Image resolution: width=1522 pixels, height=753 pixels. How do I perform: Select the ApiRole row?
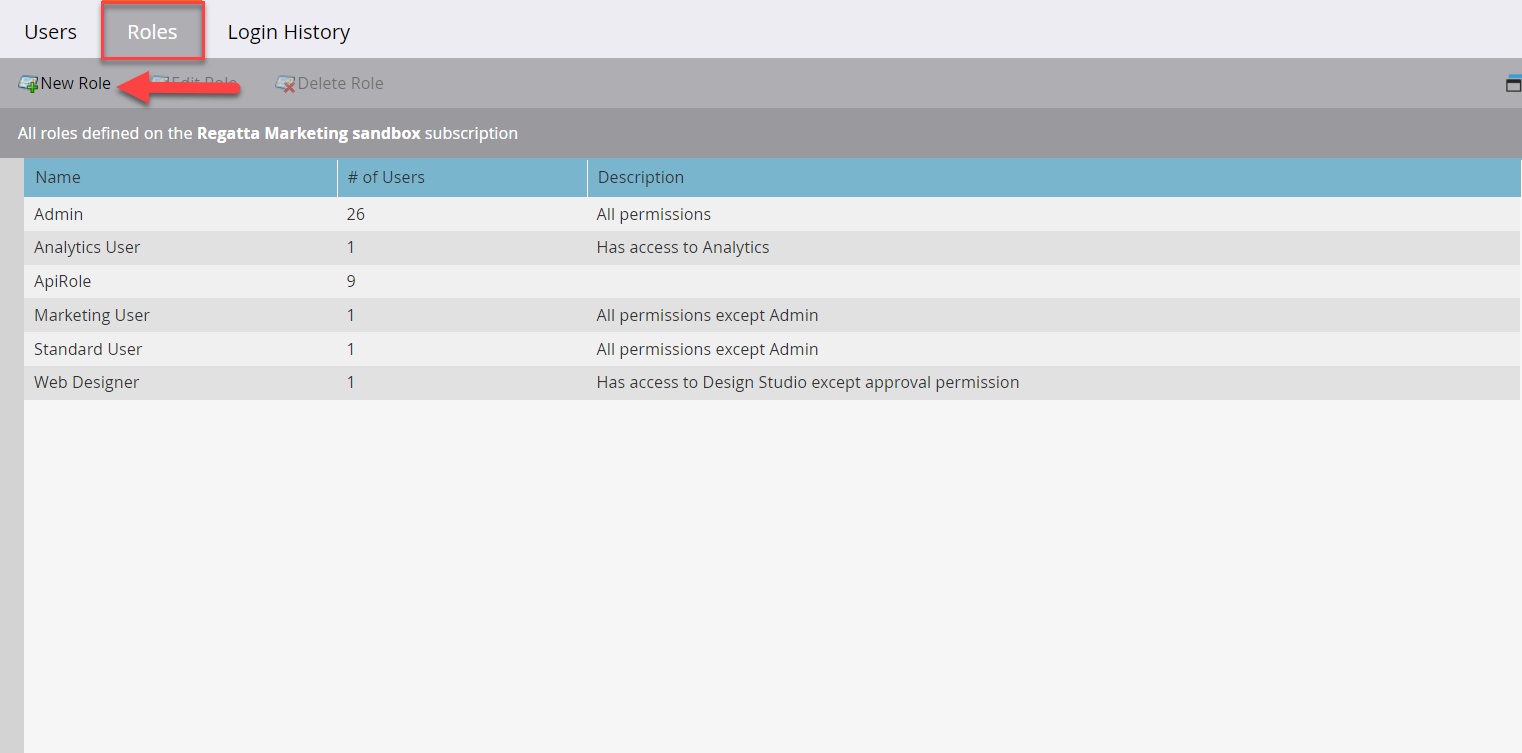[x=772, y=281]
